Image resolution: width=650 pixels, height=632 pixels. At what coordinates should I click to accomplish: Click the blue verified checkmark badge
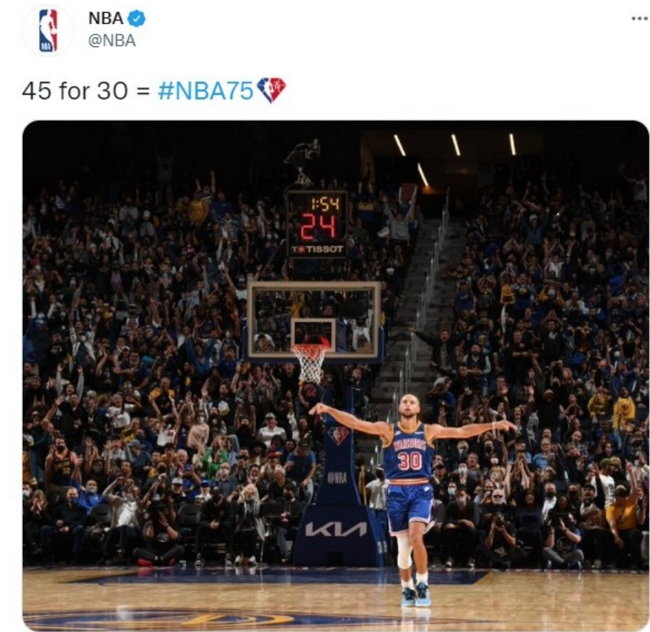[137, 19]
